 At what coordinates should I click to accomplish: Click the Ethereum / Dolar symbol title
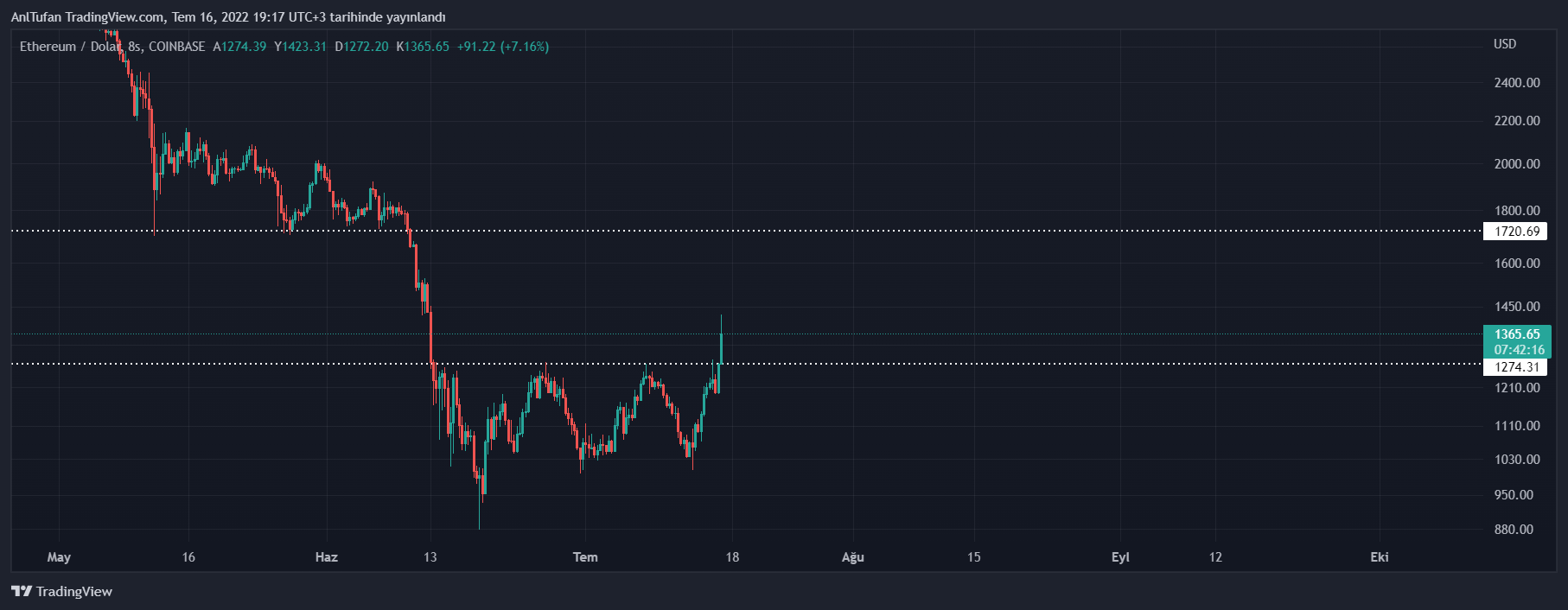[x=69, y=47]
